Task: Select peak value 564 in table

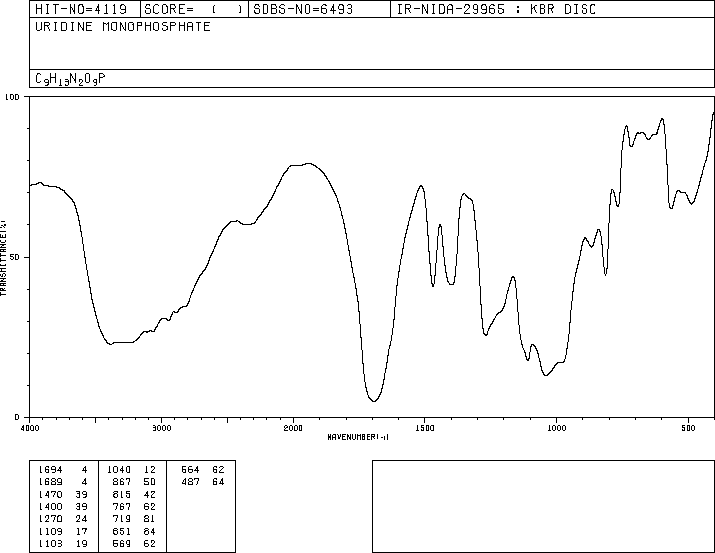Action: (191, 469)
